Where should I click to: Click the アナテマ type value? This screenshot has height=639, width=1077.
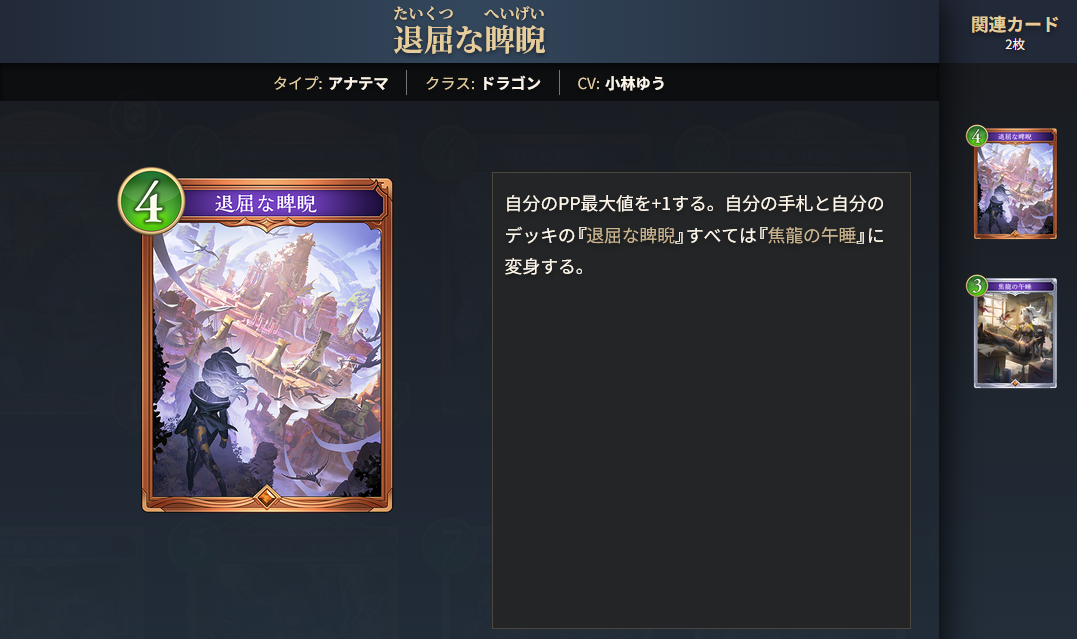pos(358,83)
